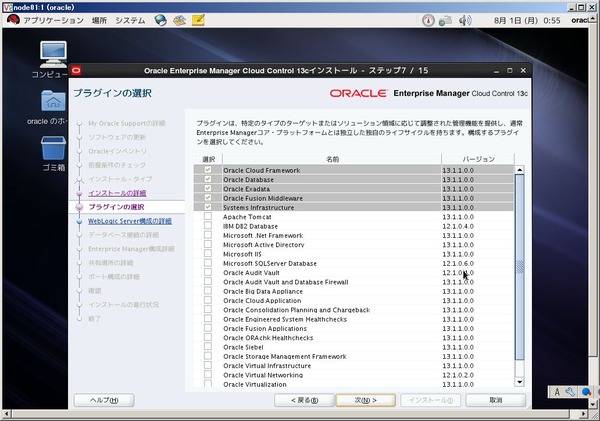Click the current step プラグインの選択 in sidebar
The height and width of the screenshot is (421, 600).
[x=116, y=207]
